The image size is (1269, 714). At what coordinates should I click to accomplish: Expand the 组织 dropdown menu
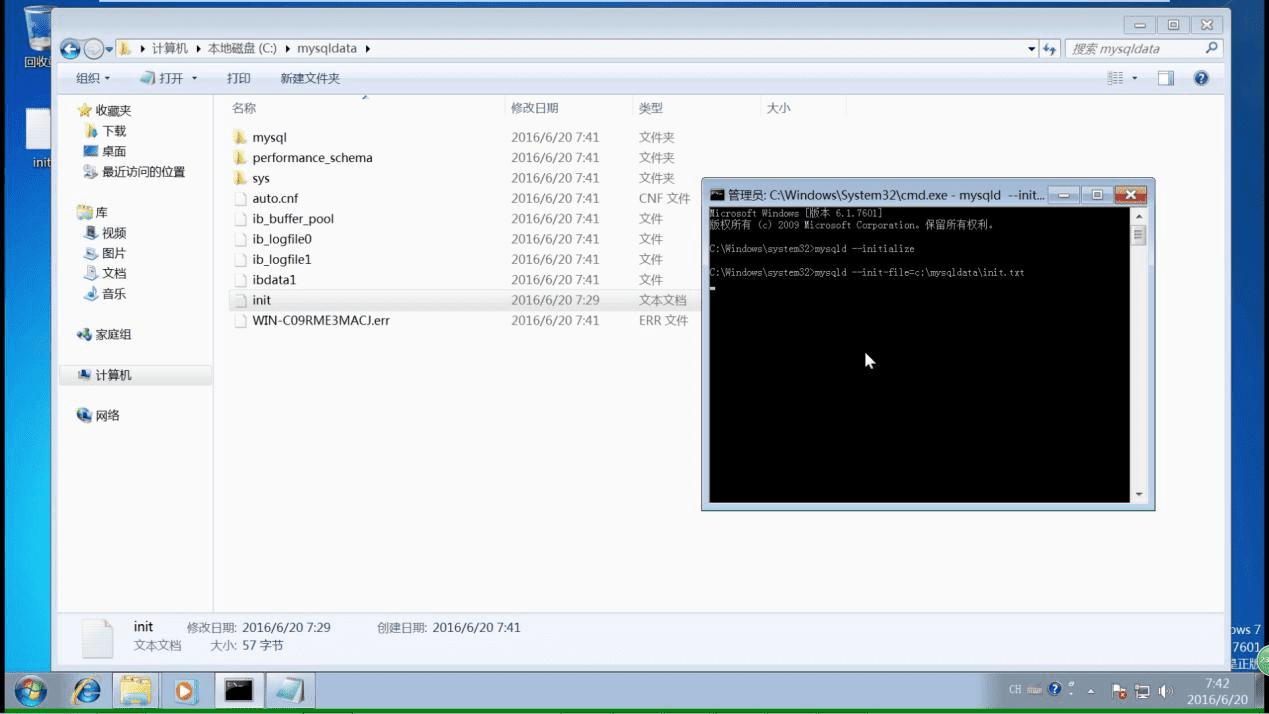click(92, 78)
